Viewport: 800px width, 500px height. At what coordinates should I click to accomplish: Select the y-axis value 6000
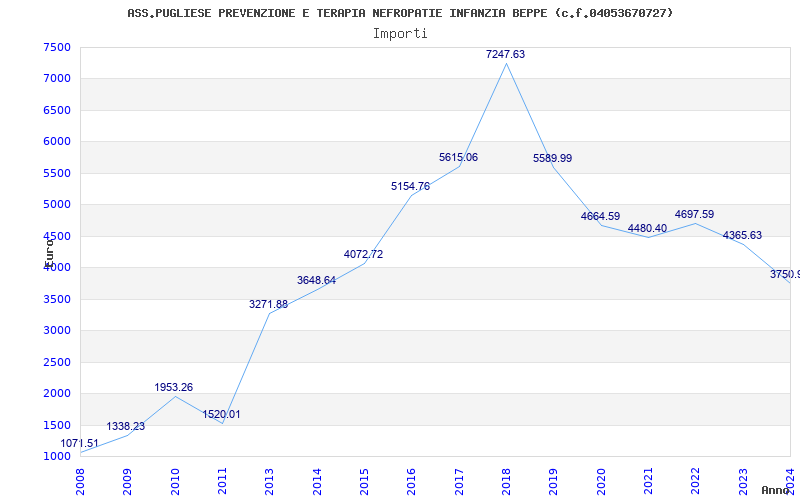(57, 141)
